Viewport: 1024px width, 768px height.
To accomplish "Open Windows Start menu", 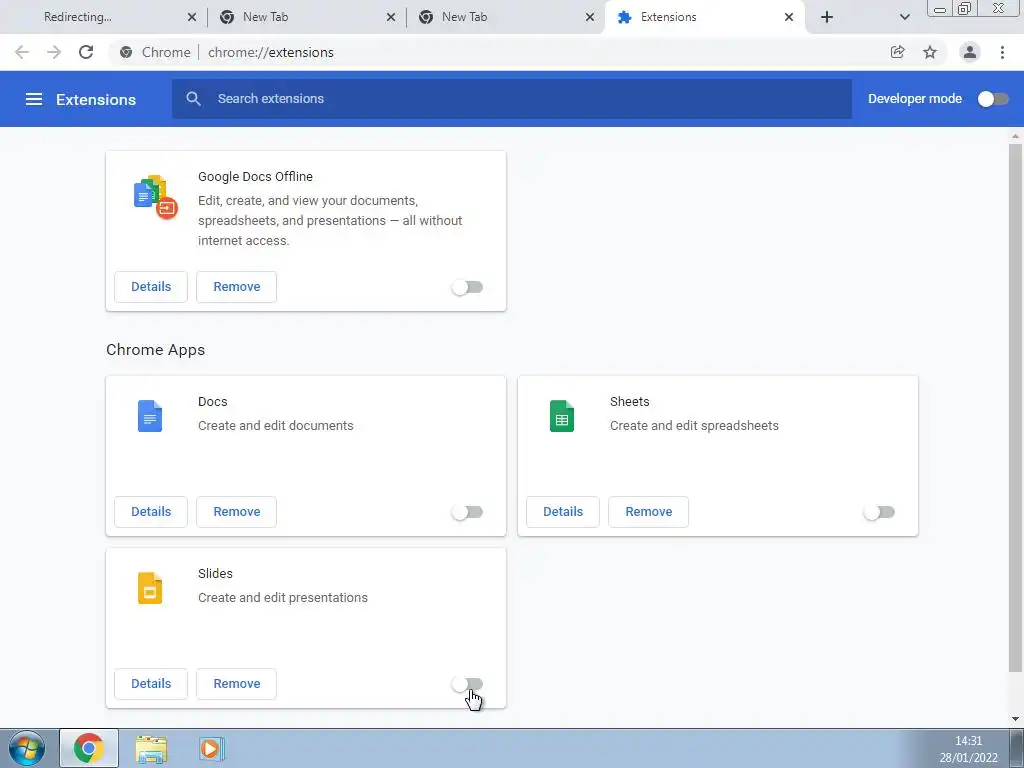I will 27,748.
